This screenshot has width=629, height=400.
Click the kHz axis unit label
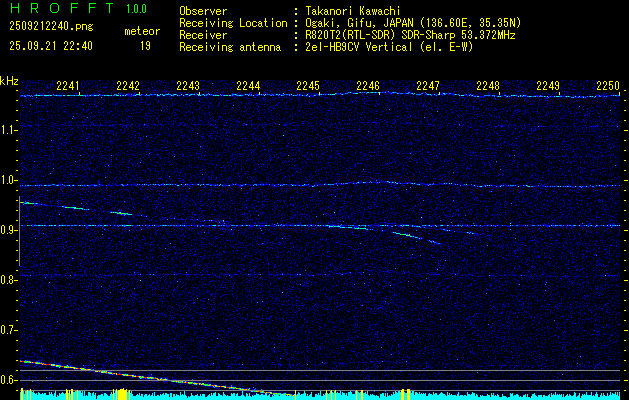pos(9,81)
